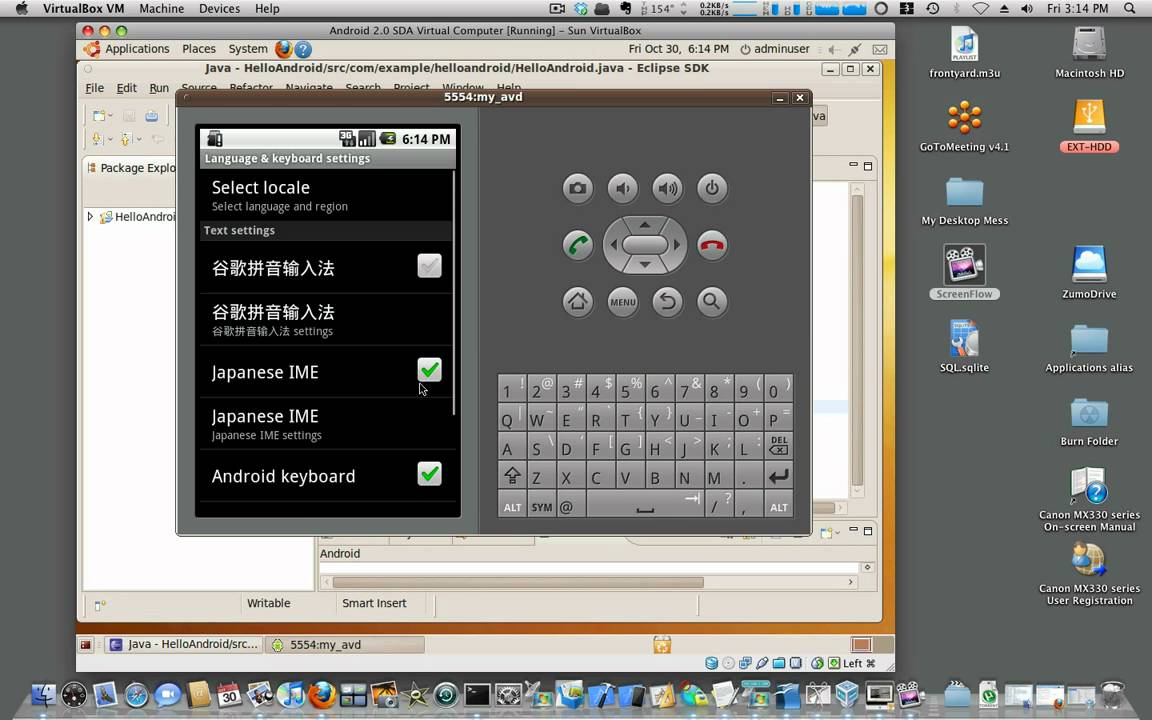Viewport: 1152px width, 720px height.
Task: Open the new wizard dropdown in Eclipse toolbar
Action: point(110,115)
